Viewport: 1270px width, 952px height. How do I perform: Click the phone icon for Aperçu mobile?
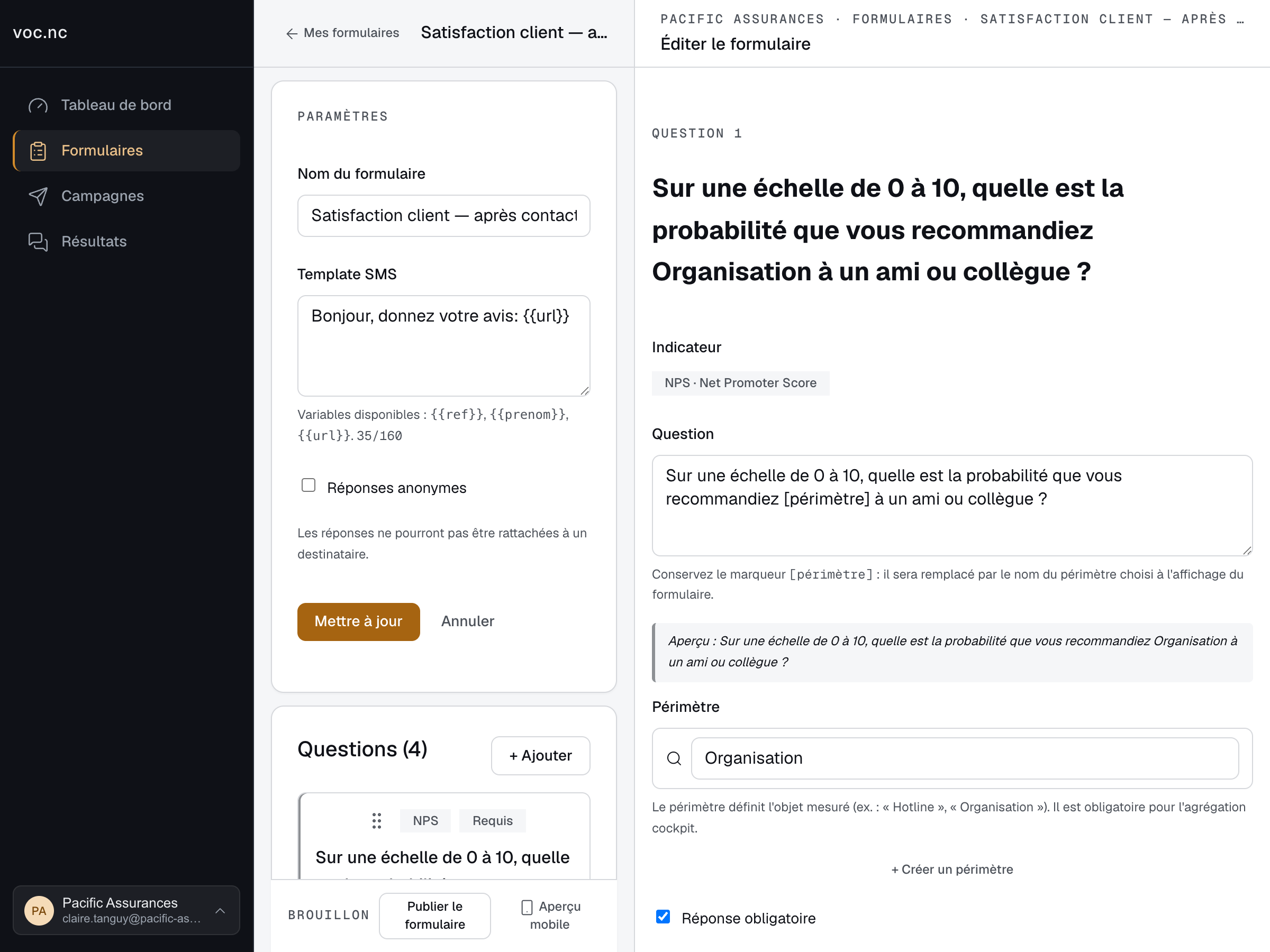tap(527, 907)
